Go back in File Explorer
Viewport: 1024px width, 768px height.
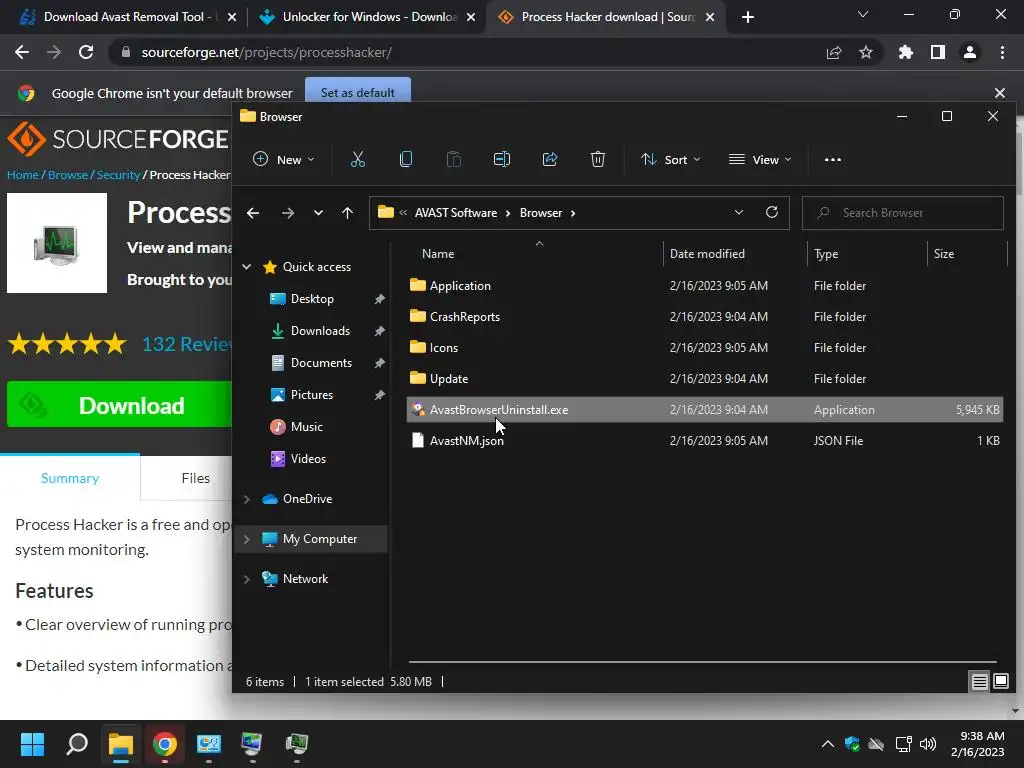pyautogui.click(x=253, y=213)
